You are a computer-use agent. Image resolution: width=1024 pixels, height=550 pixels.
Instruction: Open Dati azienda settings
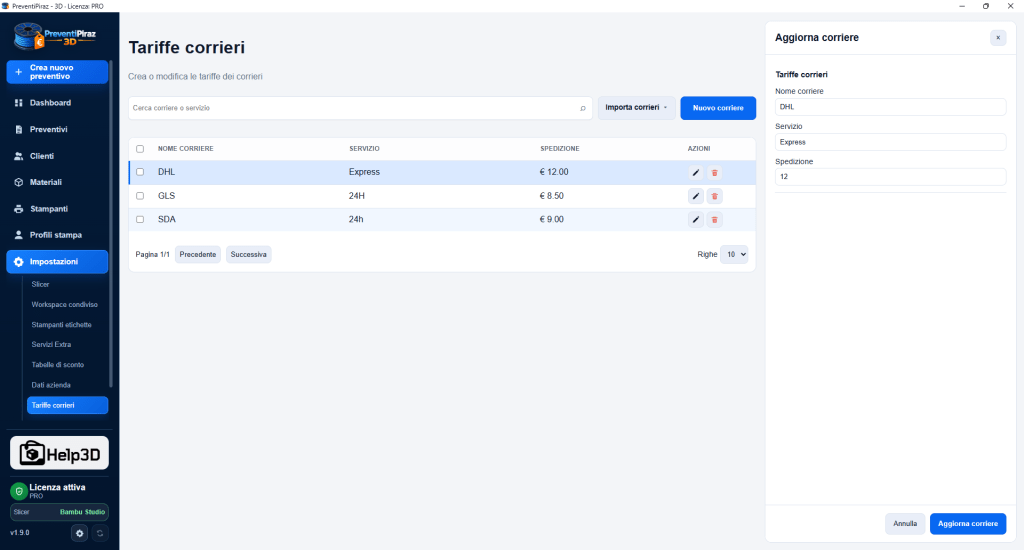(x=51, y=385)
